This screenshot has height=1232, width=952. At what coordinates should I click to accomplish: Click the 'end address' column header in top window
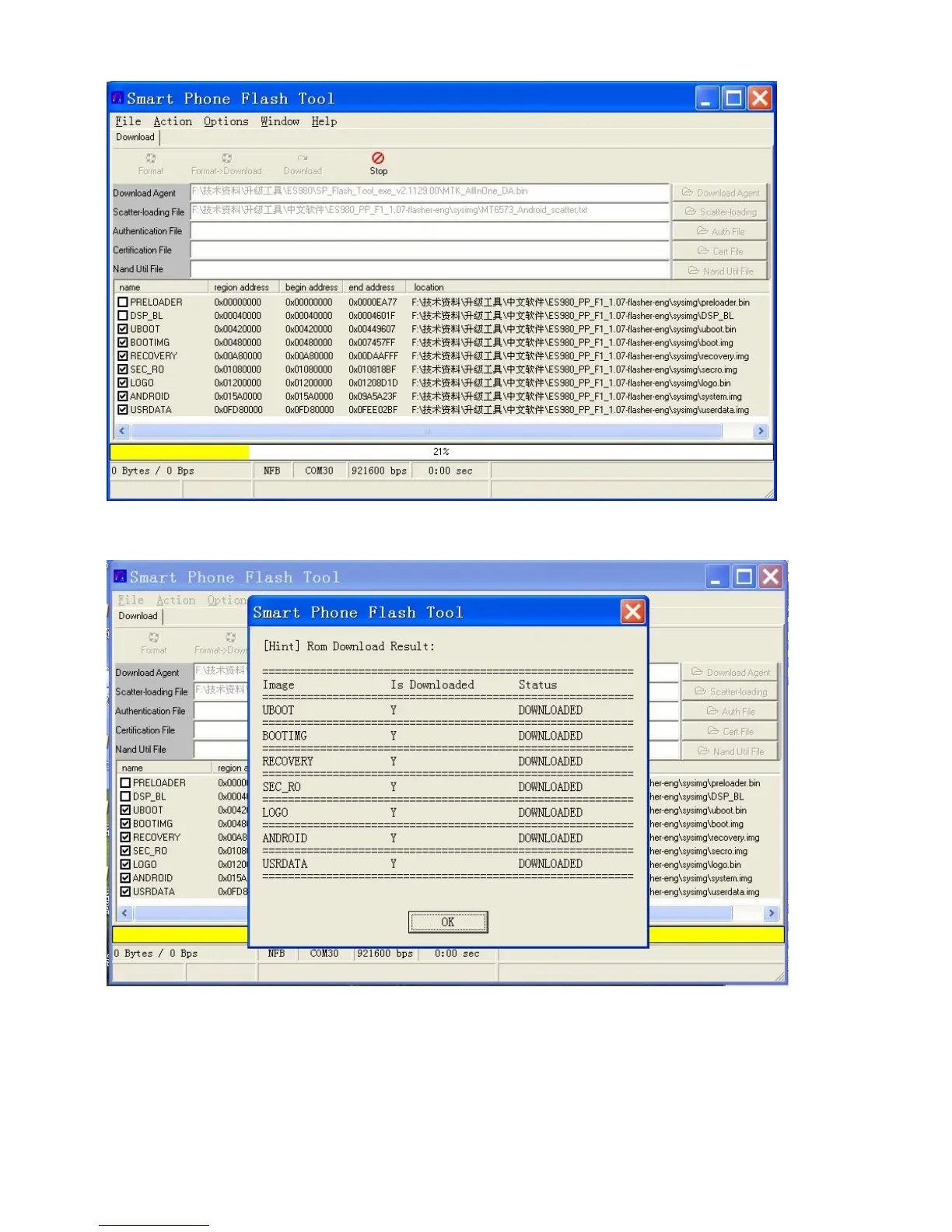pyautogui.click(x=374, y=287)
